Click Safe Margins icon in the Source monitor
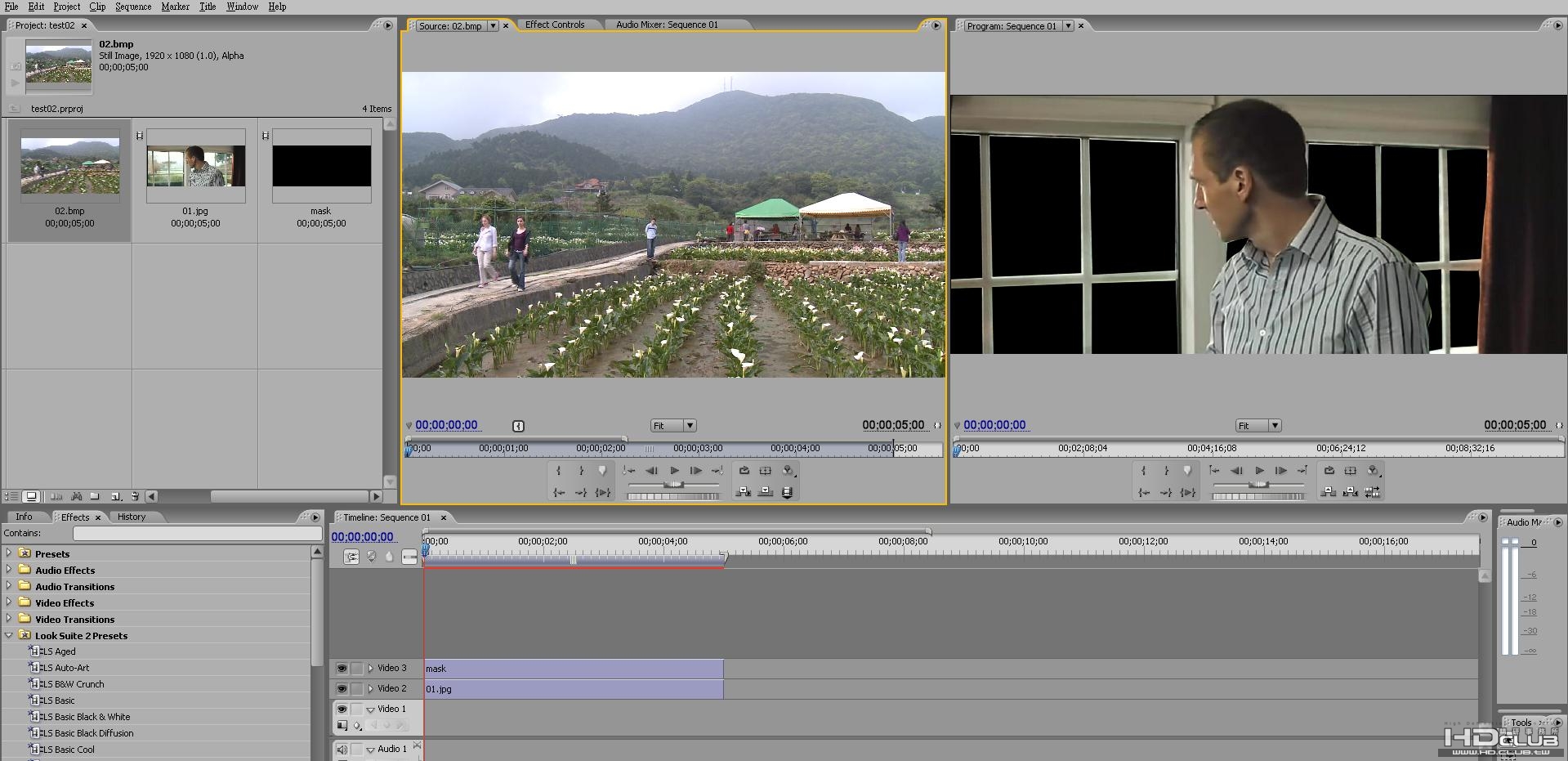The image size is (1568, 761). point(766,471)
